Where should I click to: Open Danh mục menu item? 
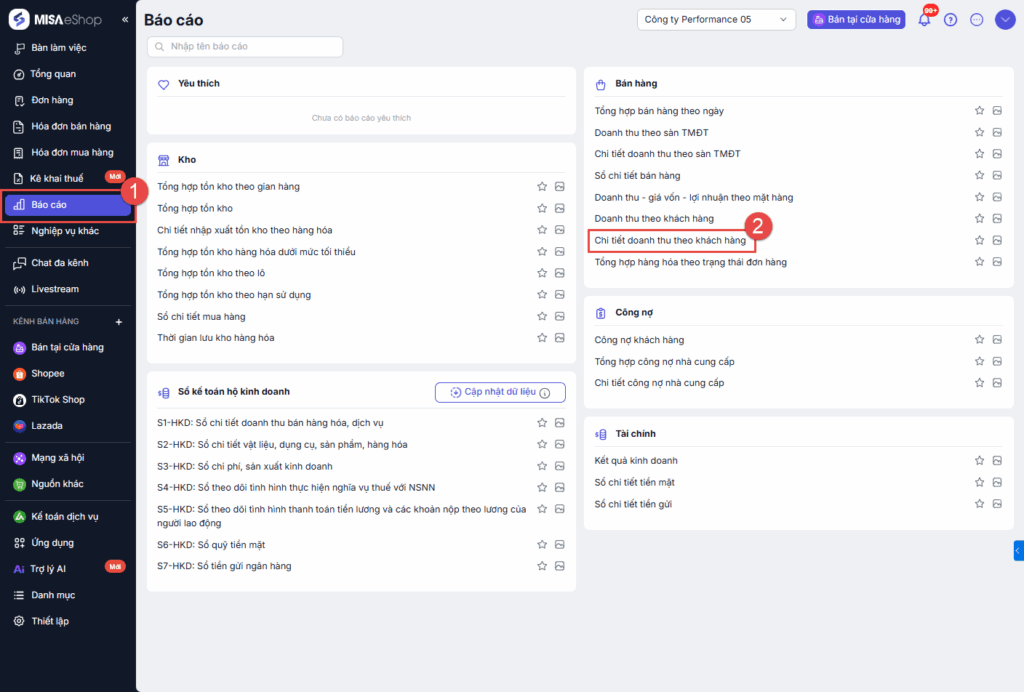pos(52,595)
